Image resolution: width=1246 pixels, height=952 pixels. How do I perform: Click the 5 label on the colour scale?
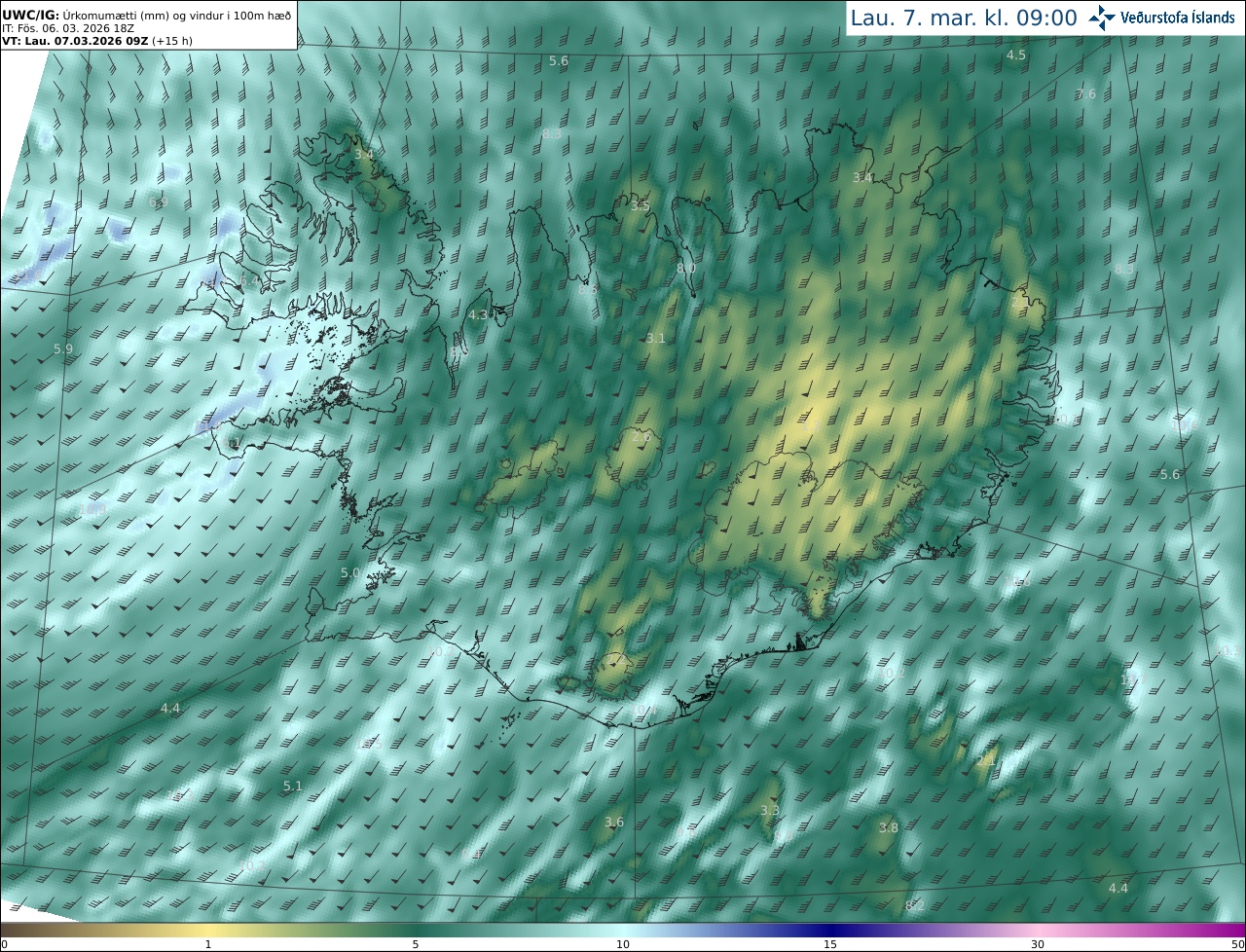pyautogui.click(x=416, y=944)
